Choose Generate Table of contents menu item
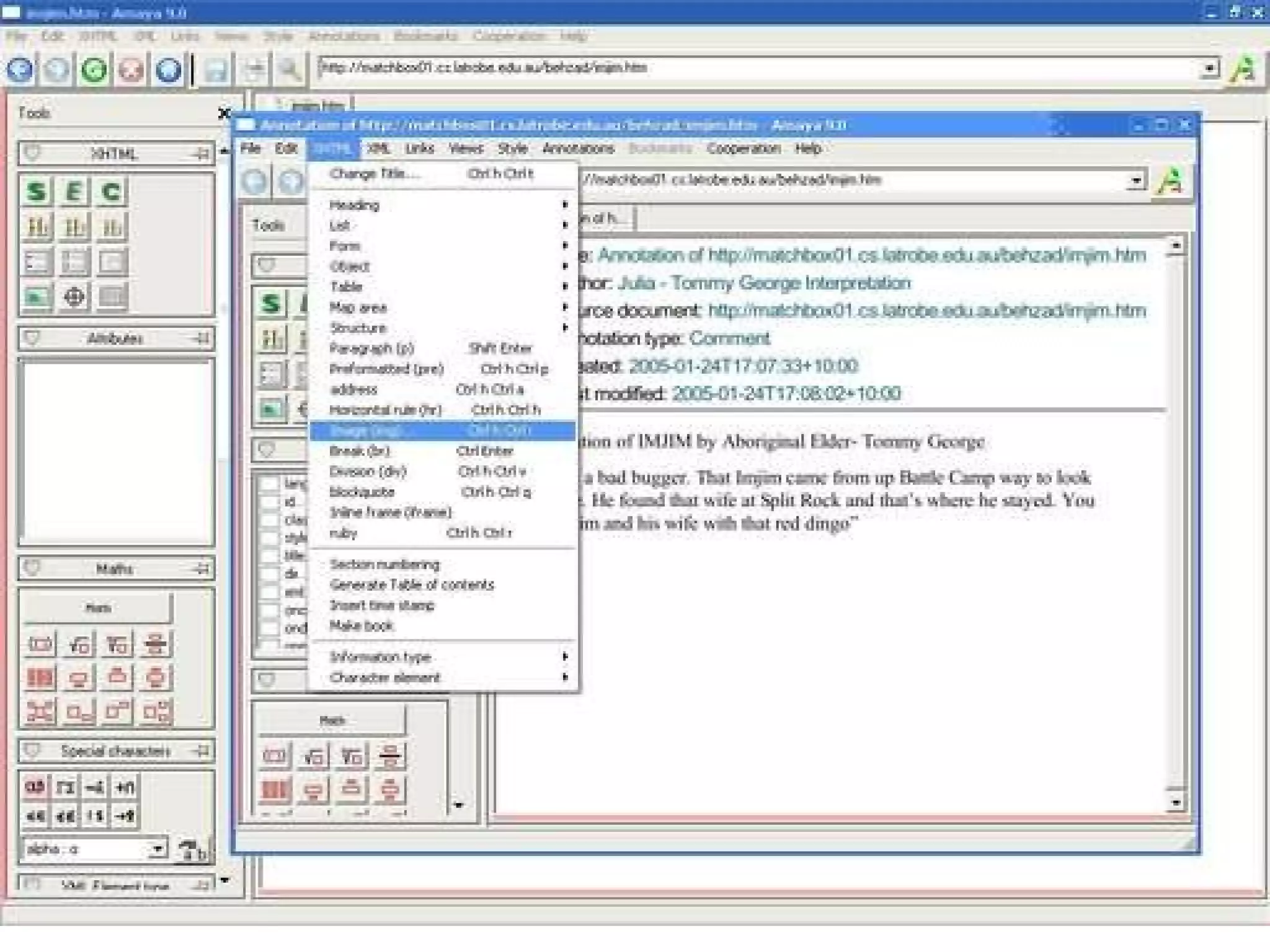This screenshot has width=1270, height=952. 412,584
